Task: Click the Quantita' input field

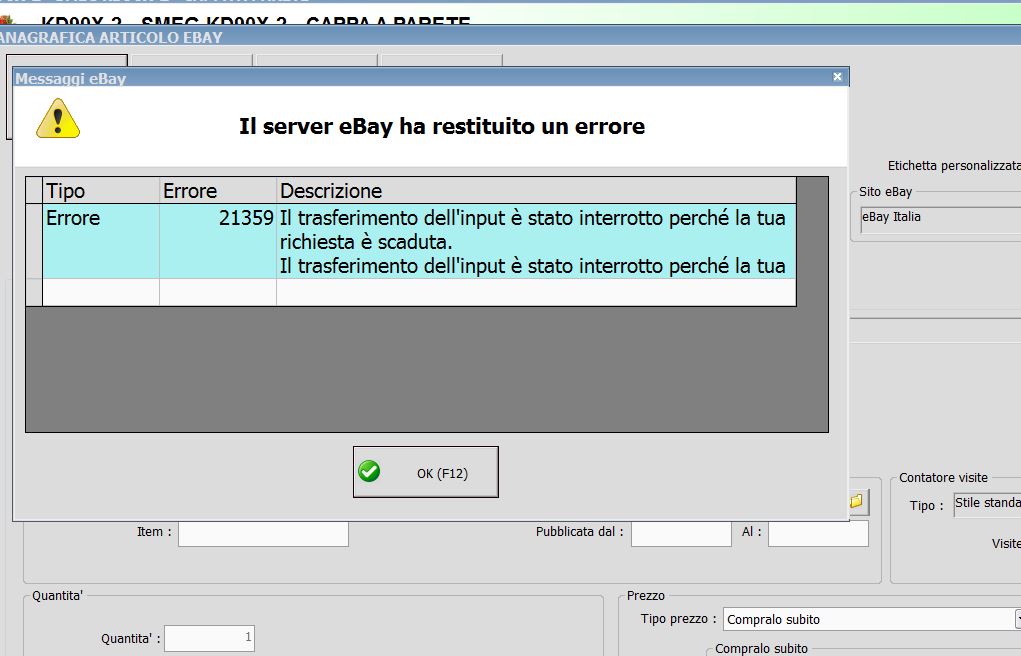Action: 210,638
